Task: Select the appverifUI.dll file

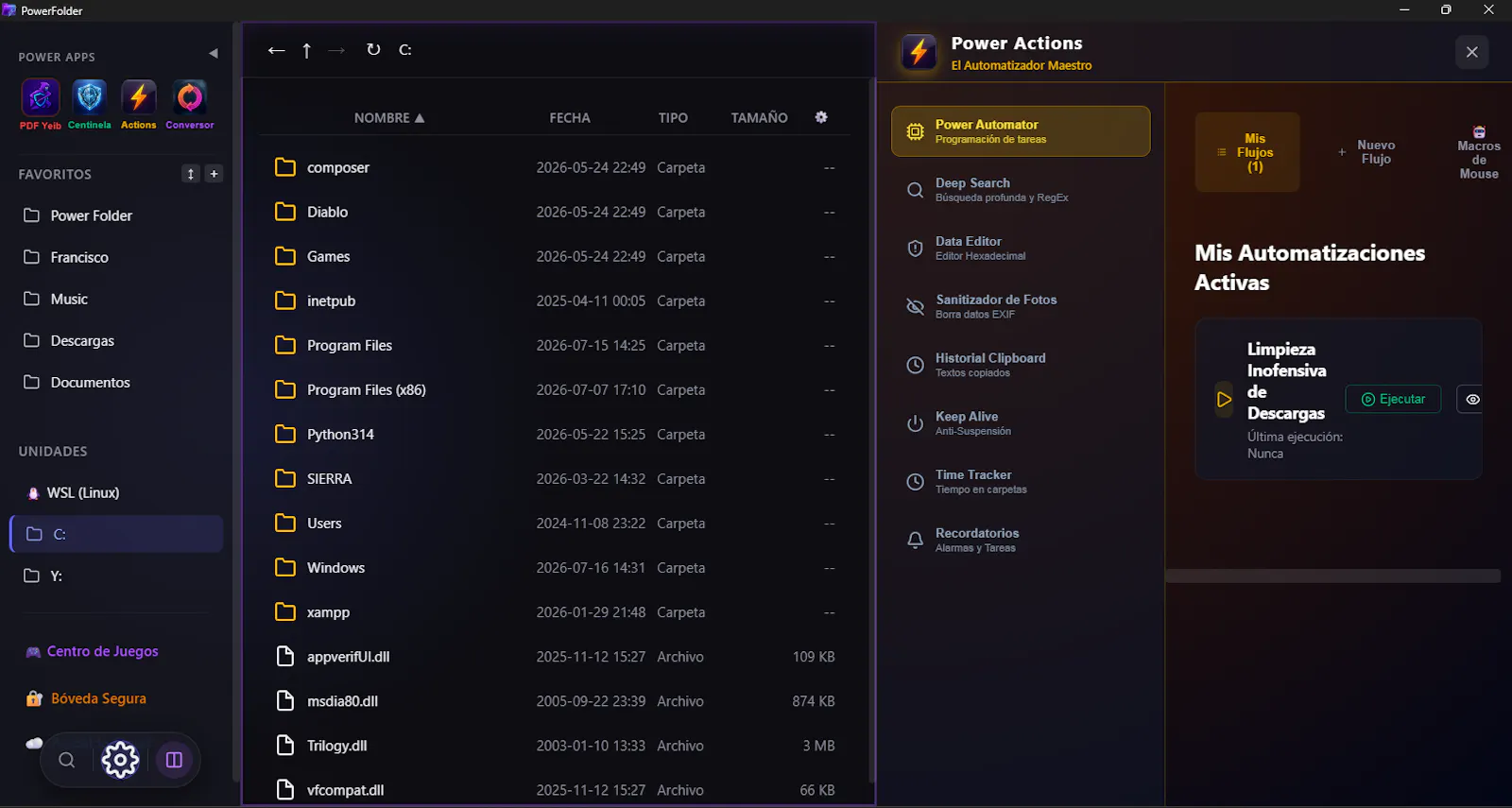Action: 555,656
